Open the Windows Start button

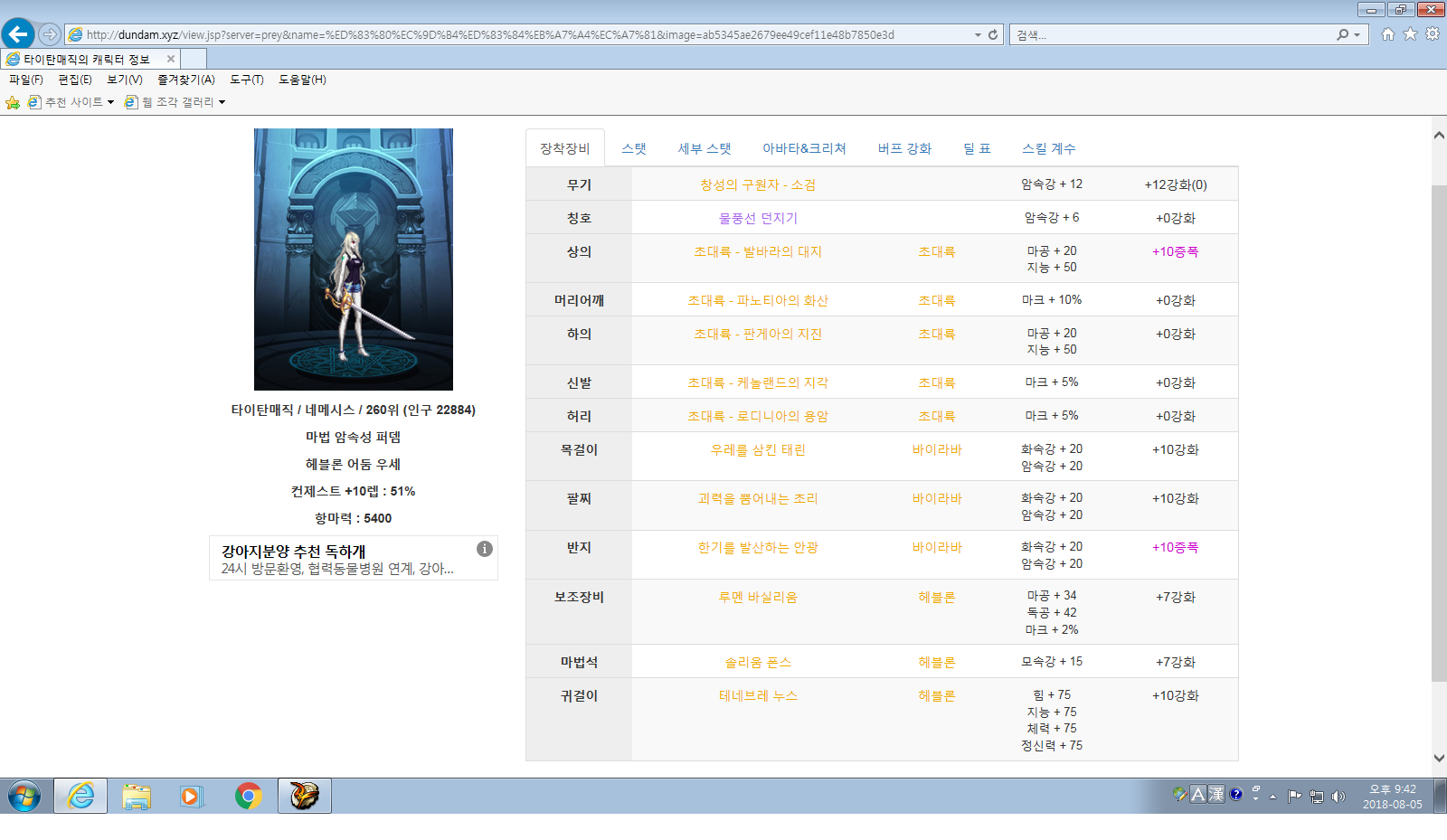[24, 796]
